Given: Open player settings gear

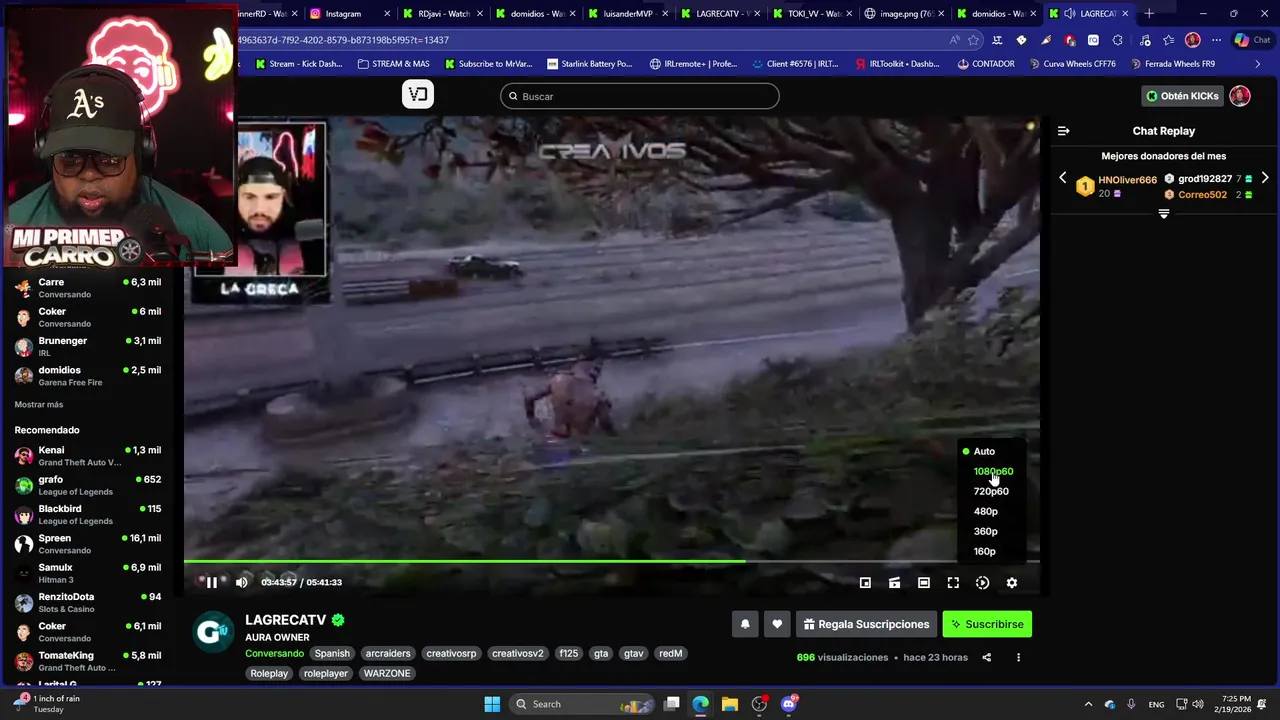Looking at the screenshot, I should point(1011,583).
